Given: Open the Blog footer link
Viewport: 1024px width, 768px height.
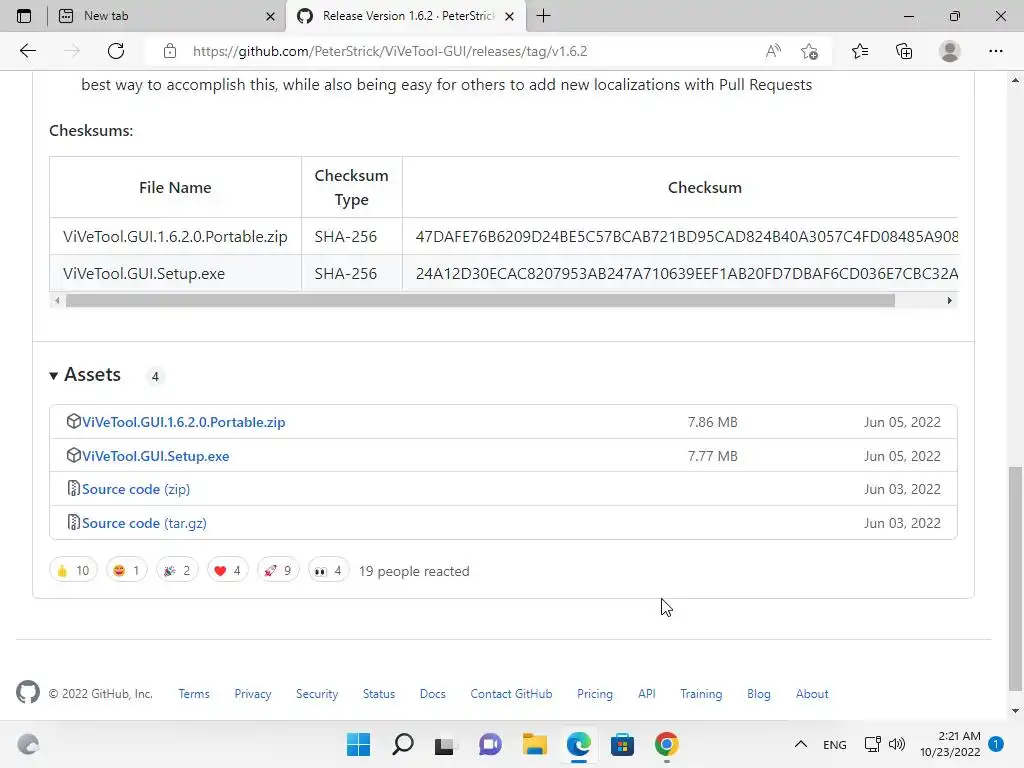Looking at the screenshot, I should coord(759,694).
